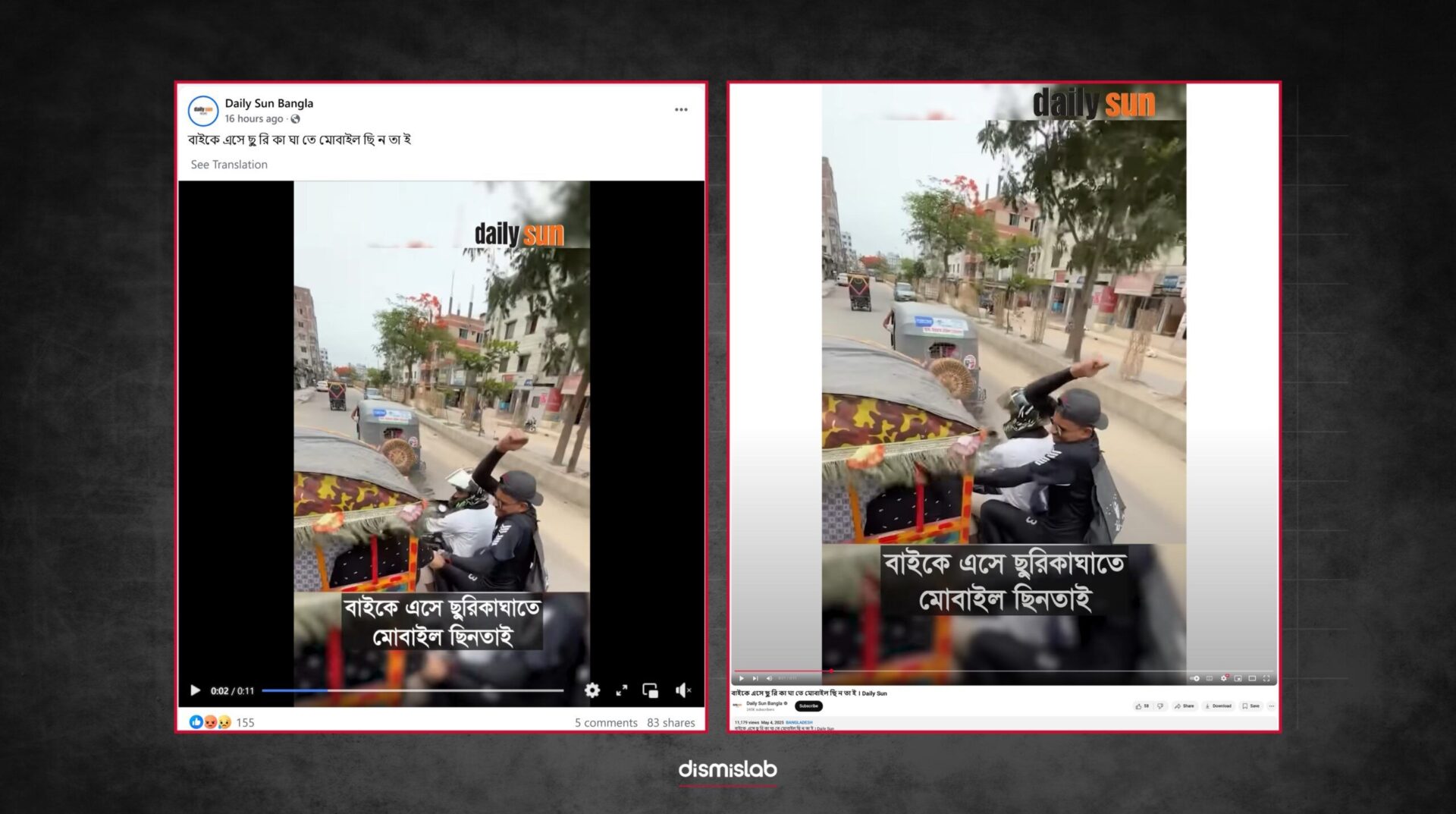Viewport: 1456px width, 814px height.
Task: Open YouTube miniplayer
Action: [x=1238, y=678]
